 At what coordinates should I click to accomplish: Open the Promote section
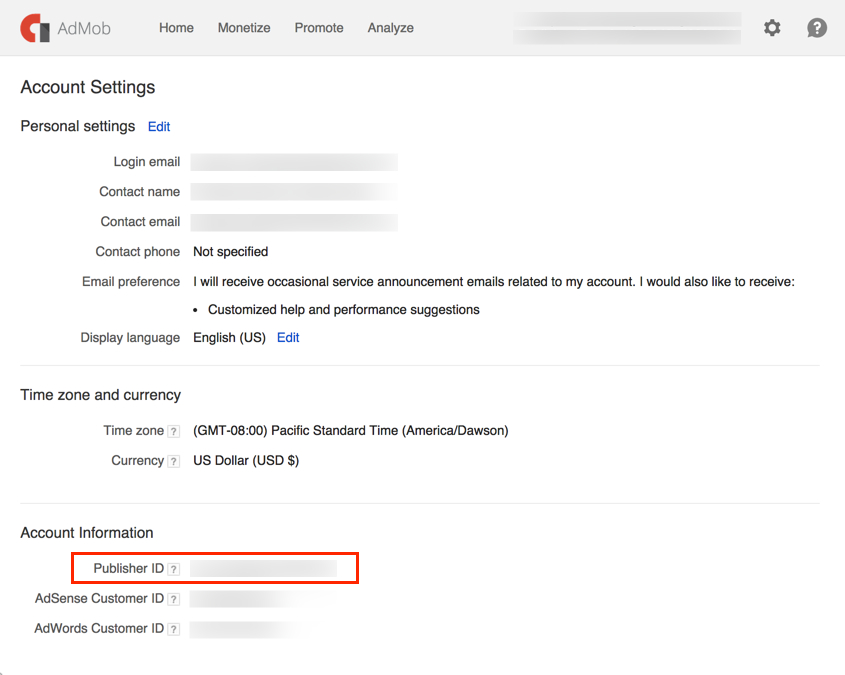pos(319,28)
